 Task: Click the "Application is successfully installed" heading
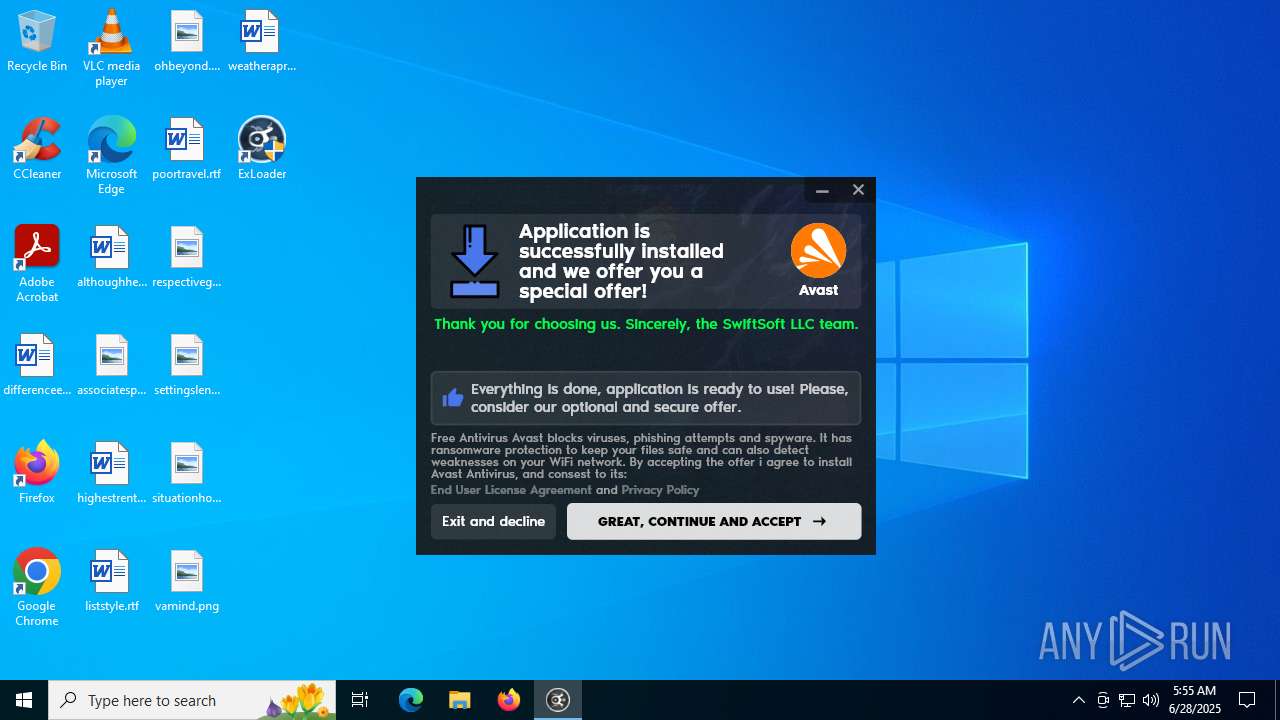(621, 261)
